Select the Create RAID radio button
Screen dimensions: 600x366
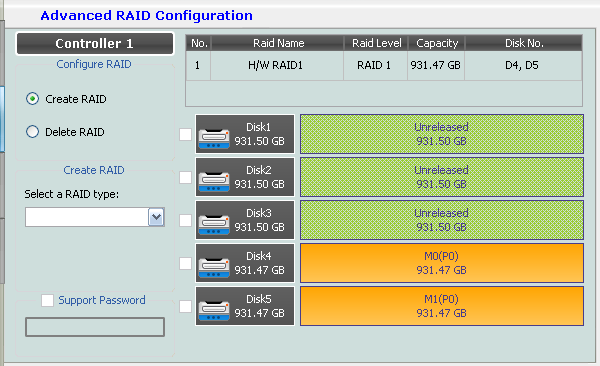pos(33,99)
